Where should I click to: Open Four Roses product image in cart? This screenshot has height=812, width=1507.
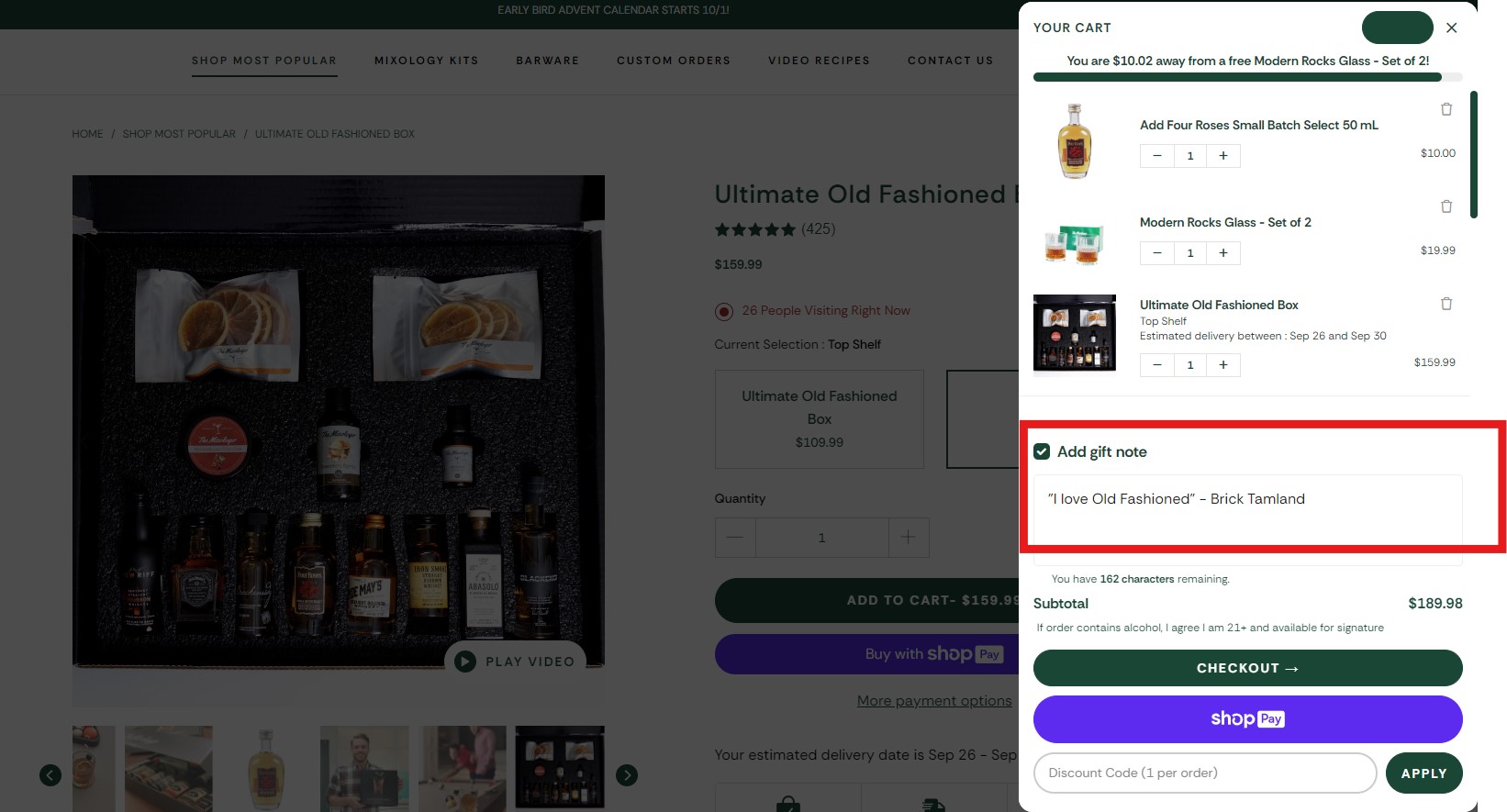[x=1075, y=140]
